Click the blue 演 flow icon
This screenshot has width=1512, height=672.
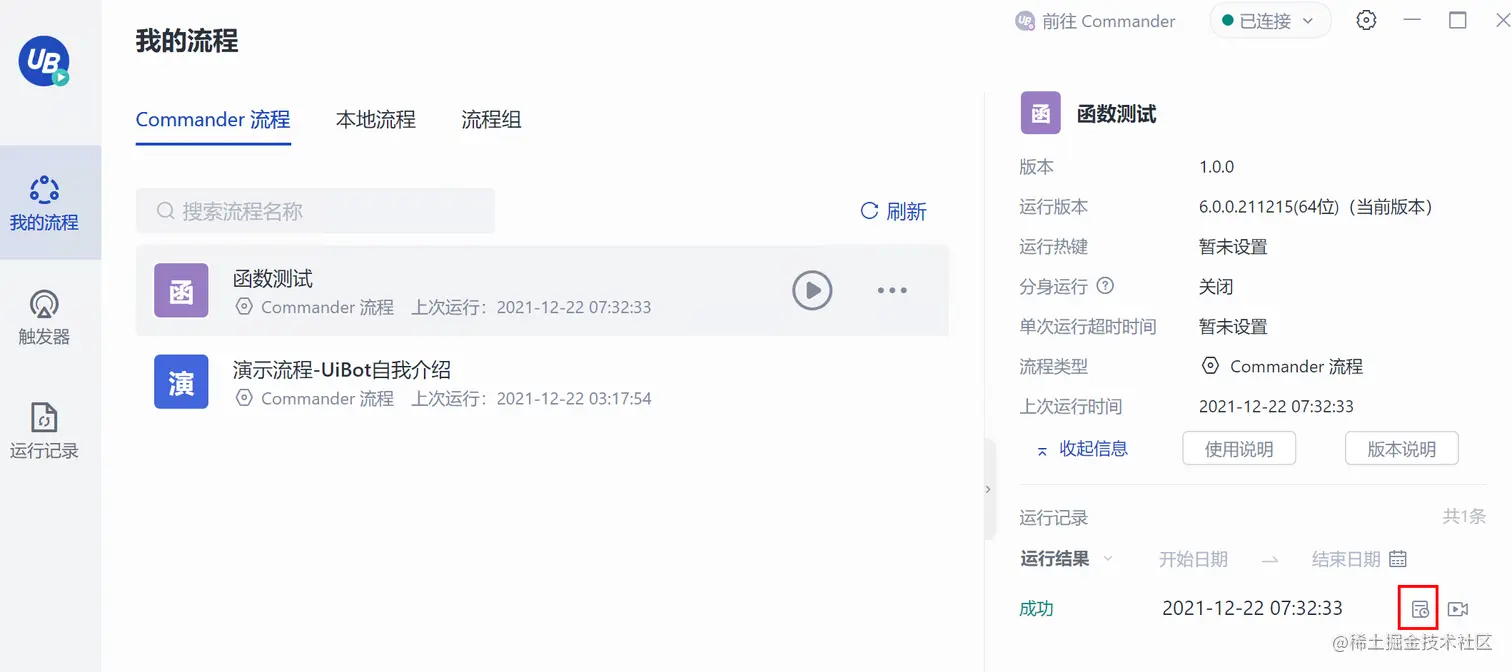[181, 381]
